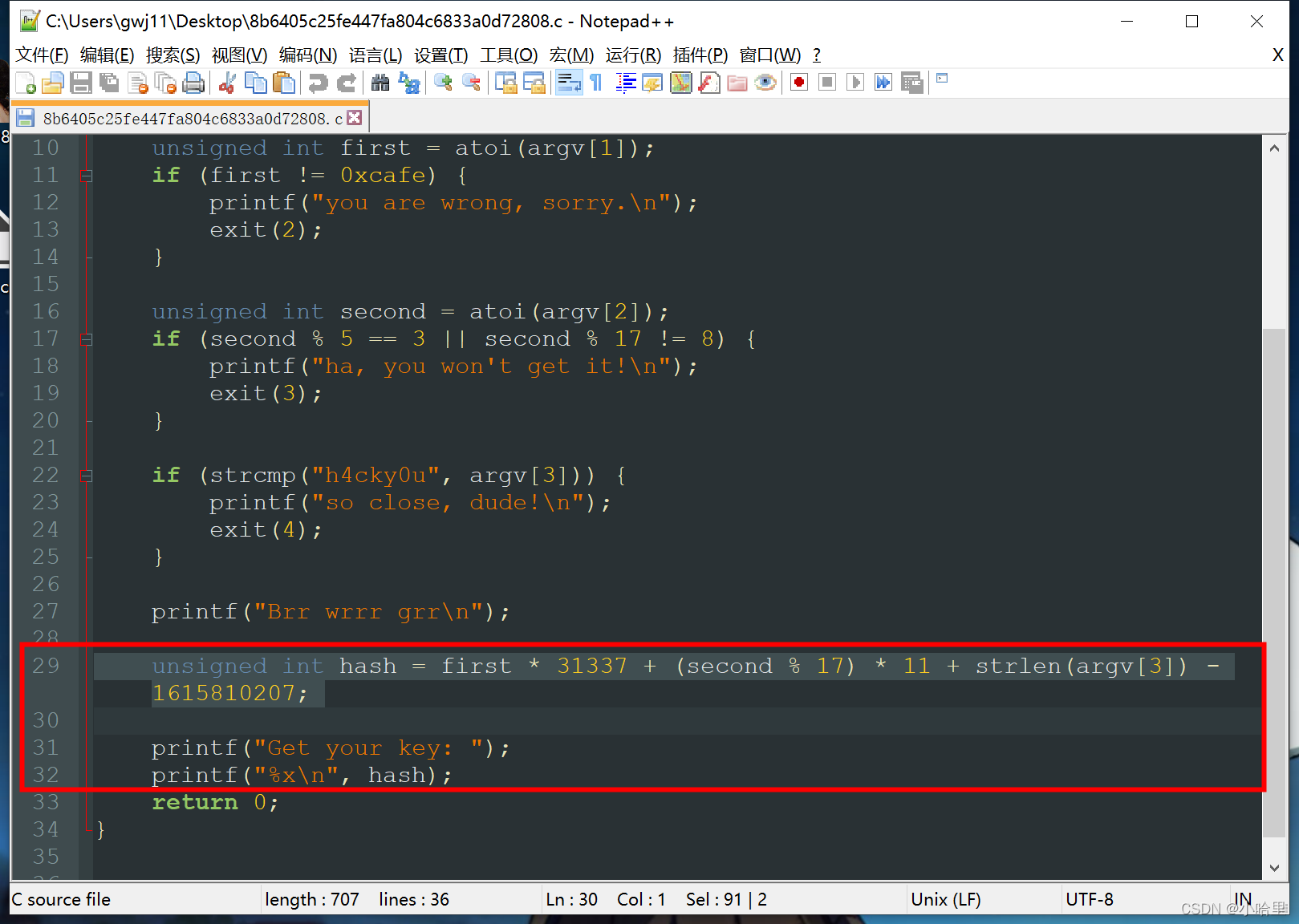The width and height of the screenshot is (1299, 924).
Task: Open Find with the binoculars icon
Action: [x=380, y=83]
